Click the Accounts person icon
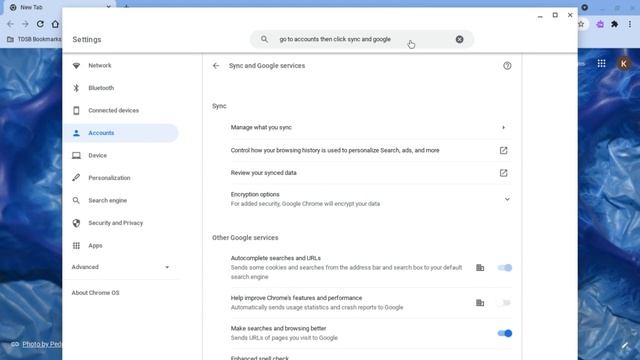This screenshot has width=640, height=360. coord(76,133)
